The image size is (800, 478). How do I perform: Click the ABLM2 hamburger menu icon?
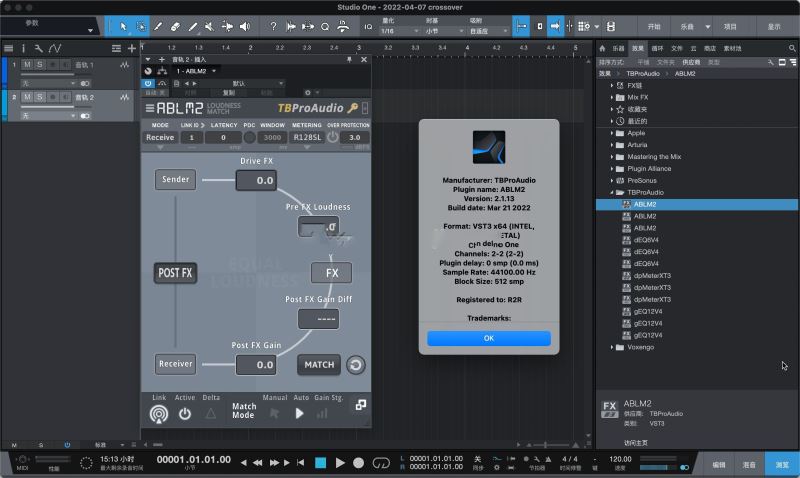[150, 108]
